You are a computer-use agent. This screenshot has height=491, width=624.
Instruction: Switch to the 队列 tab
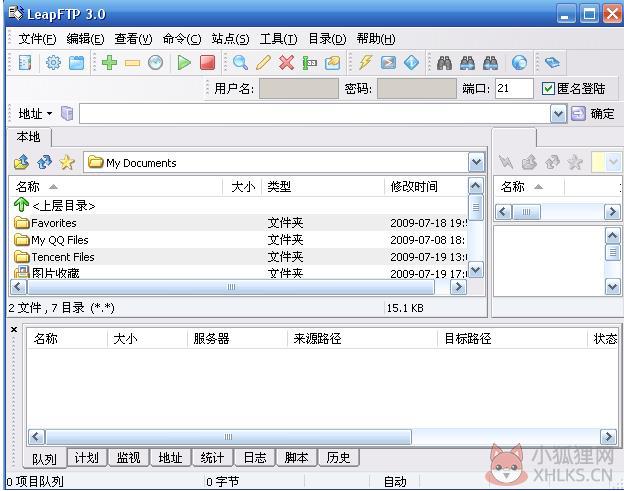point(44,459)
